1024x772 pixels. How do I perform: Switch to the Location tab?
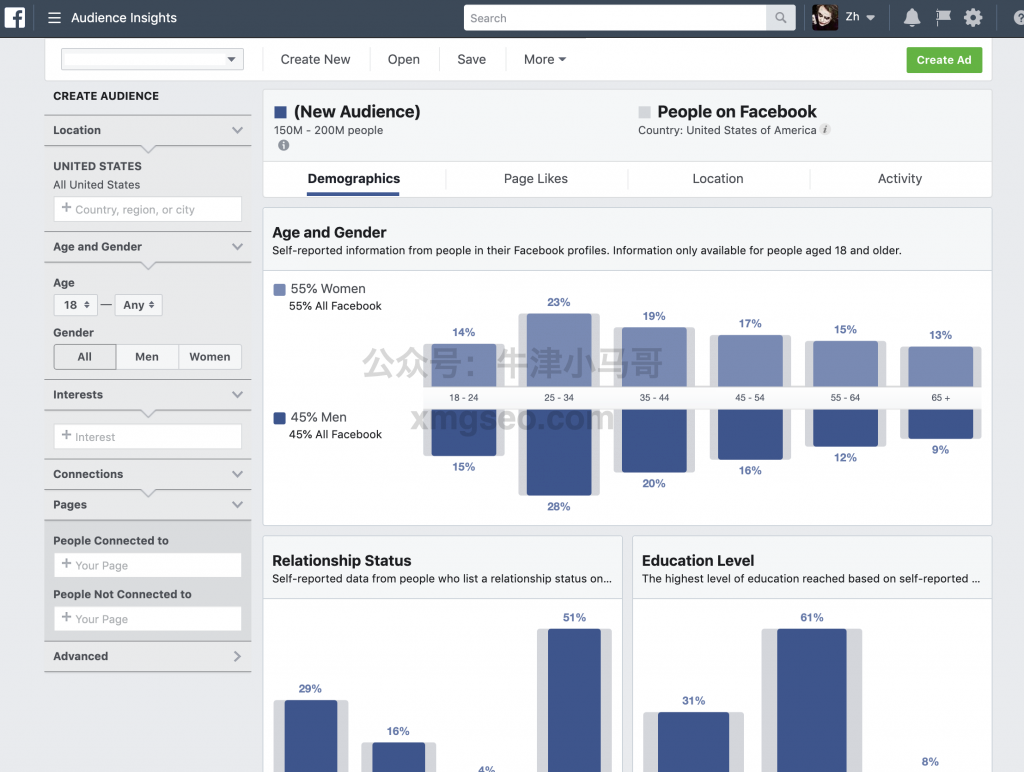pyautogui.click(x=718, y=179)
